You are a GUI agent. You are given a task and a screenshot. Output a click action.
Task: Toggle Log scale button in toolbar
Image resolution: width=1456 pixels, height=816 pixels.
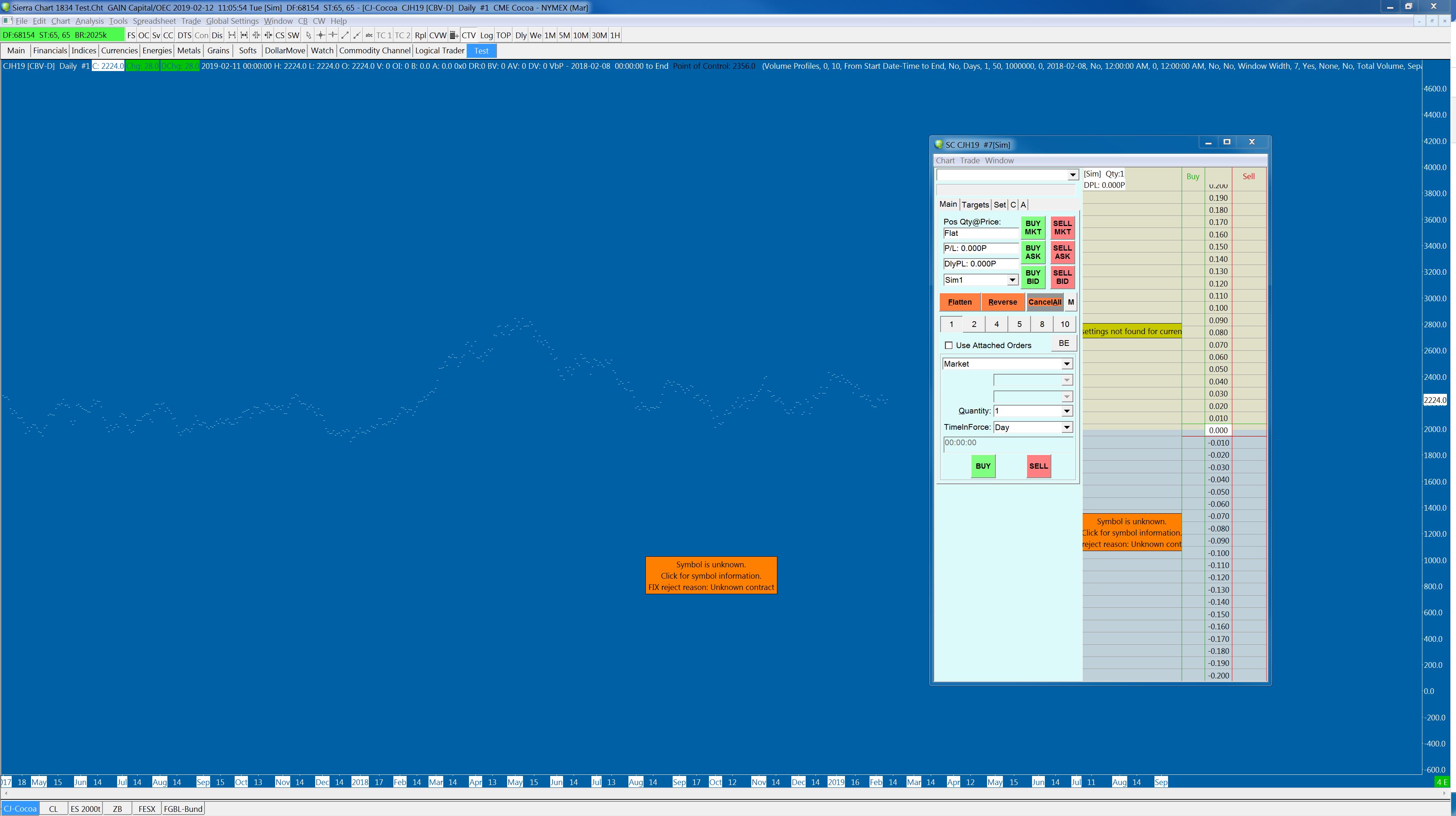pyautogui.click(x=486, y=35)
